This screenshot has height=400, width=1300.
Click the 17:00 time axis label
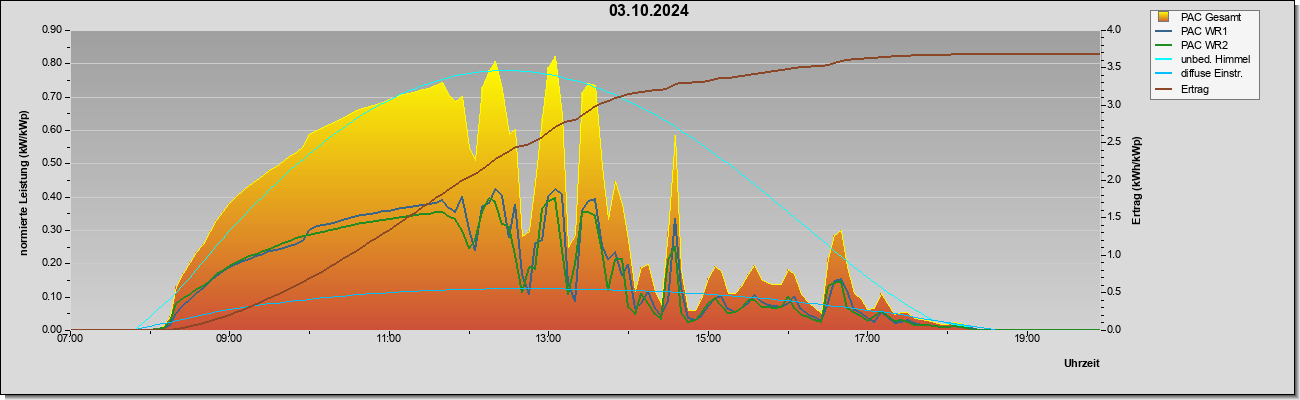(x=867, y=339)
